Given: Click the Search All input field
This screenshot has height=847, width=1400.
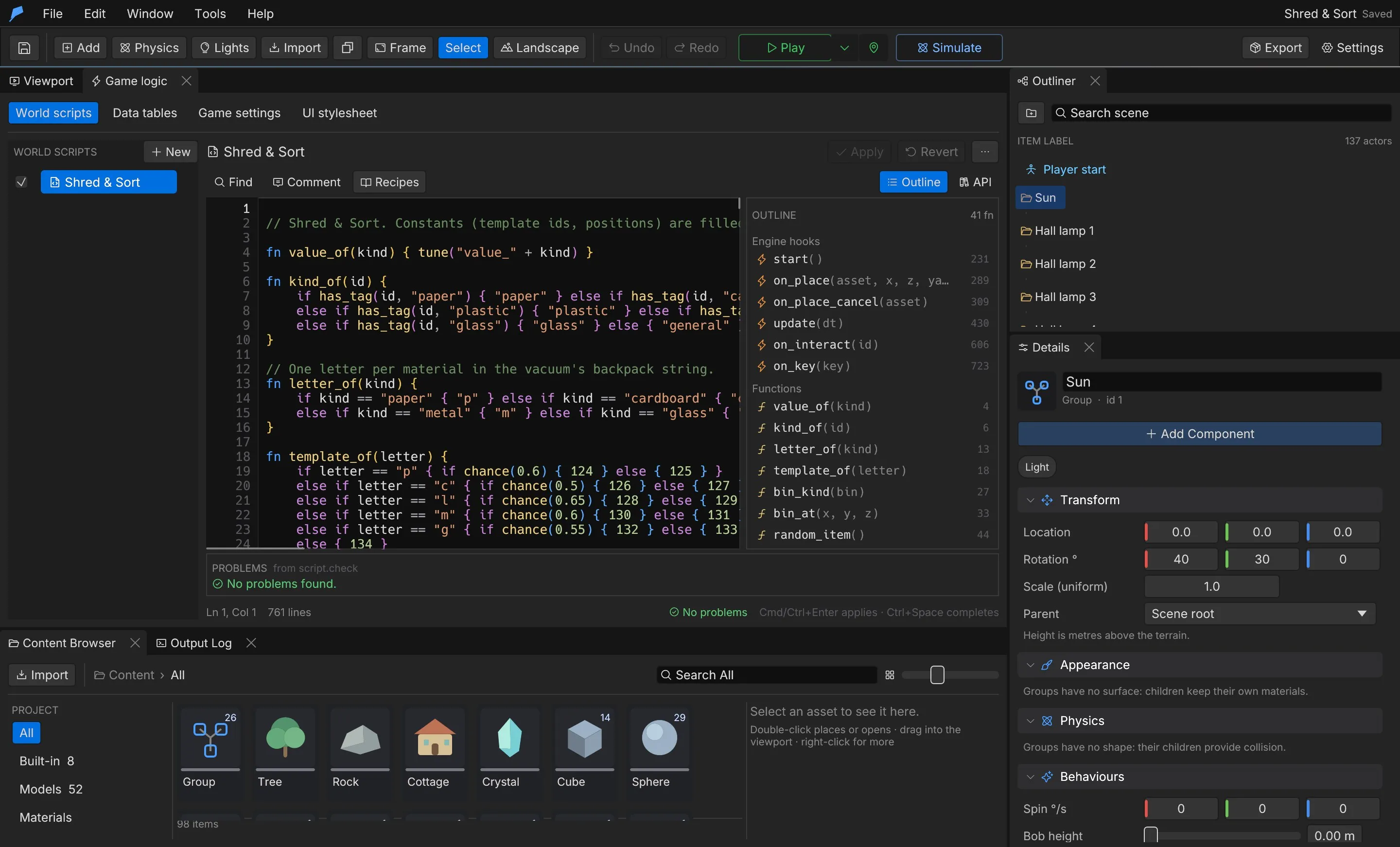Looking at the screenshot, I should click(x=767, y=675).
